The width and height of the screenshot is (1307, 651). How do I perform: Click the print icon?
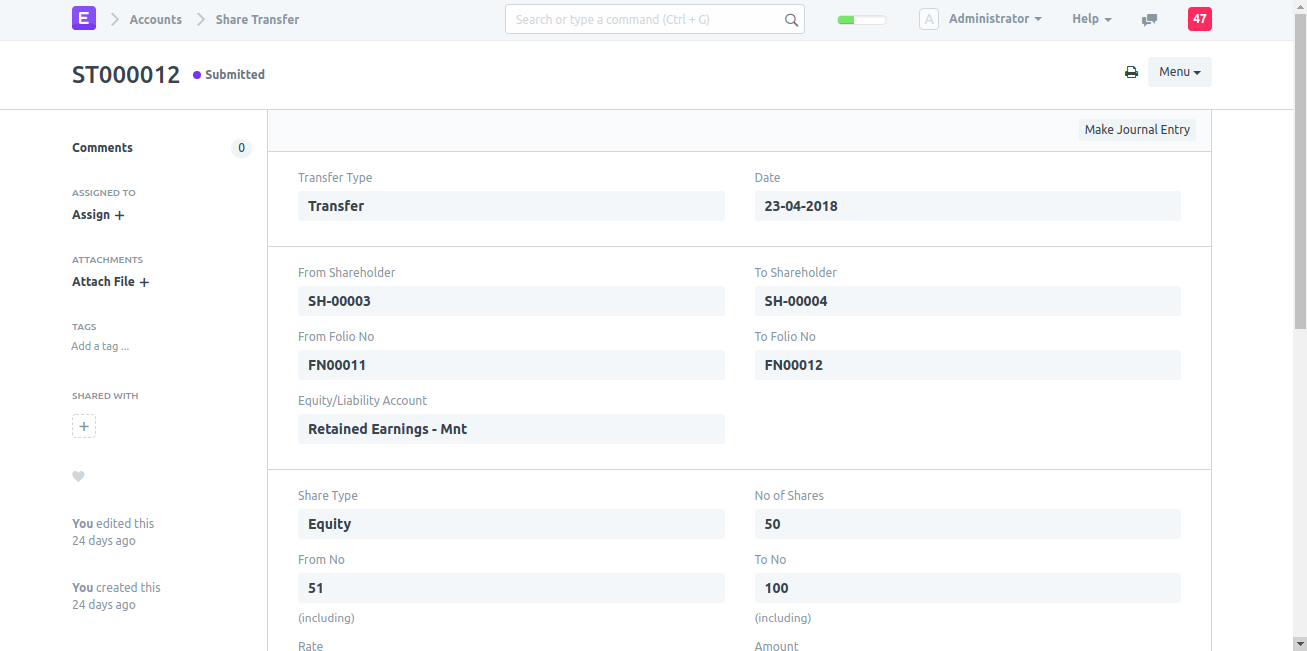[x=1131, y=72]
